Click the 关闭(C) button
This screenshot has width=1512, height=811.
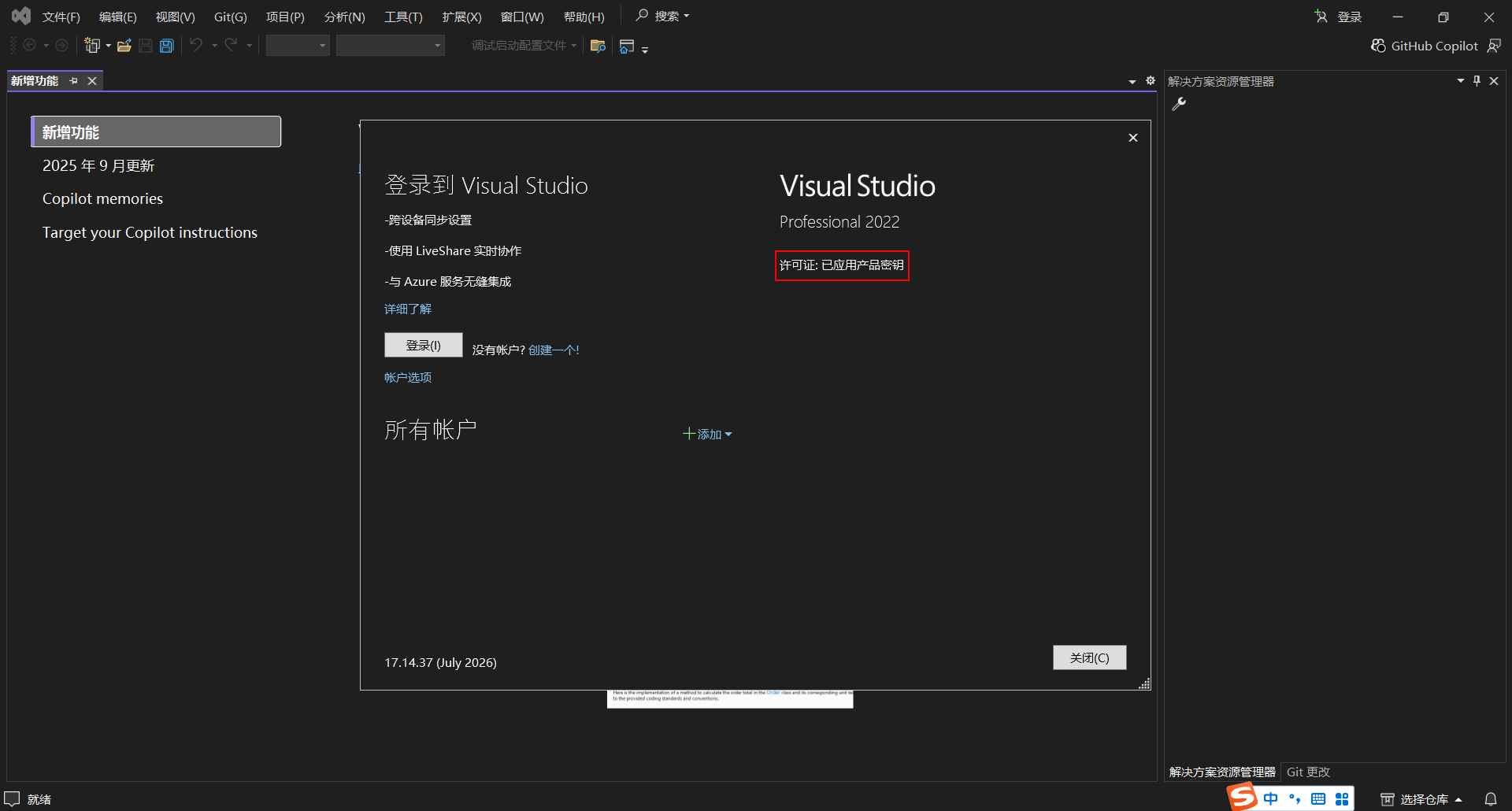[1090, 657]
